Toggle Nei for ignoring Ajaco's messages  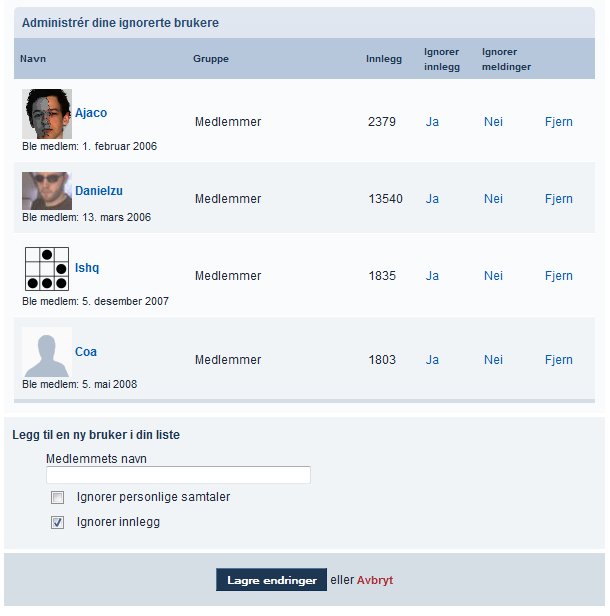point(493,122)
